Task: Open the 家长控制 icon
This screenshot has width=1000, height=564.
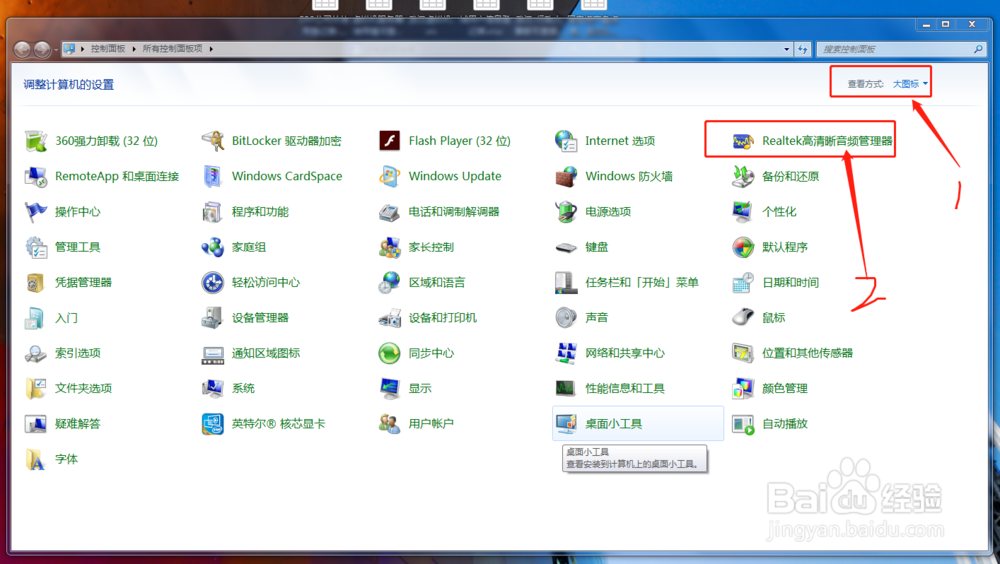Action: tap(389, 247)
